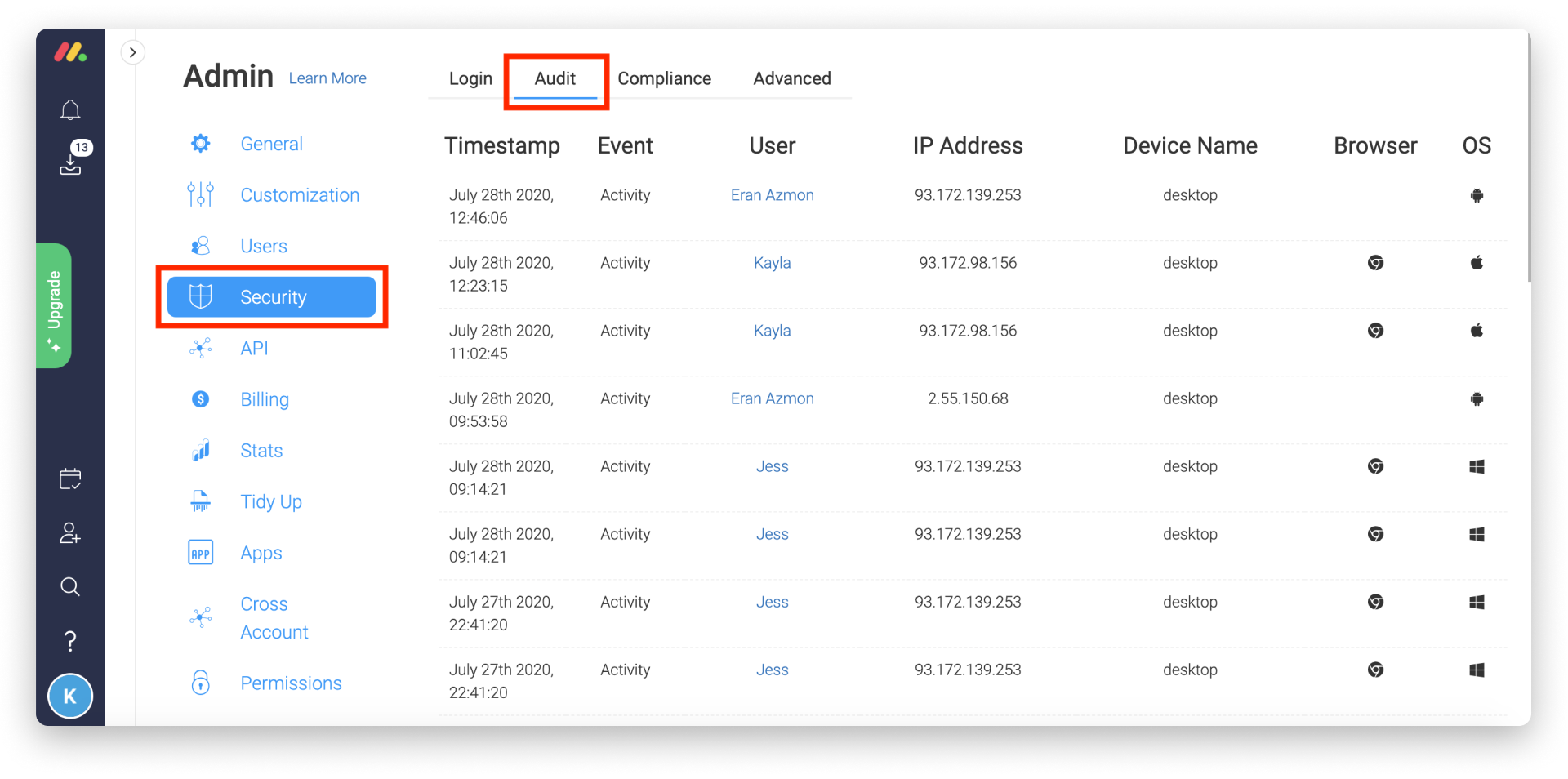Click the API nodes icon

(x=200, y=348)
